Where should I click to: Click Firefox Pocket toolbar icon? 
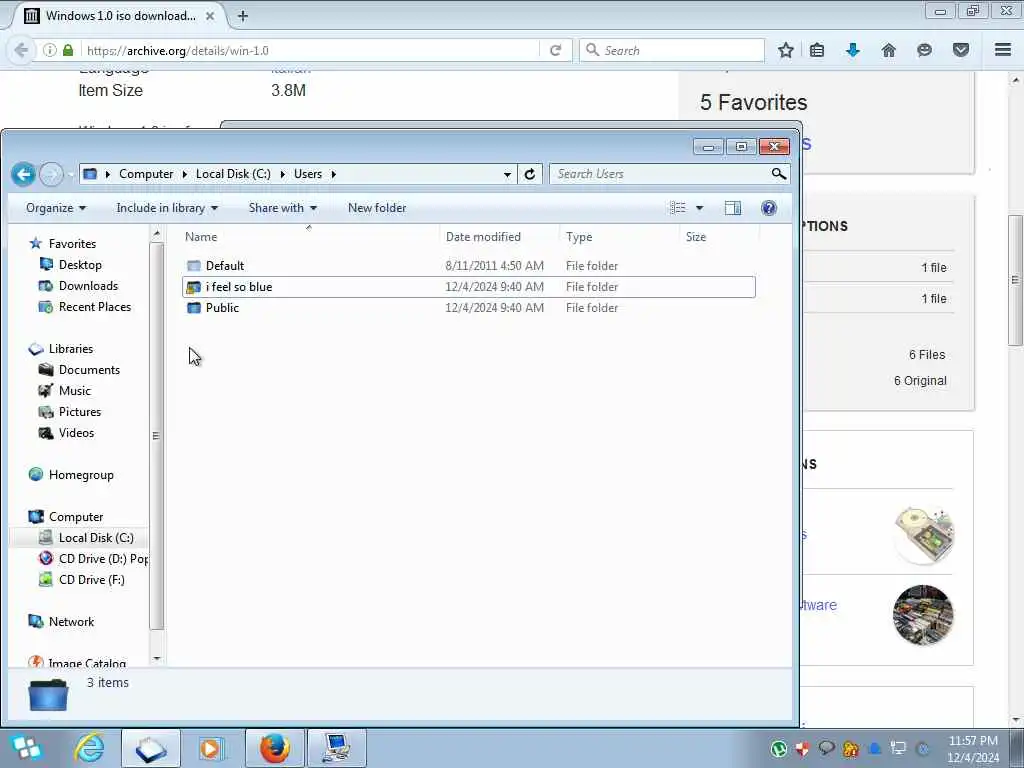tap(961, 50)
